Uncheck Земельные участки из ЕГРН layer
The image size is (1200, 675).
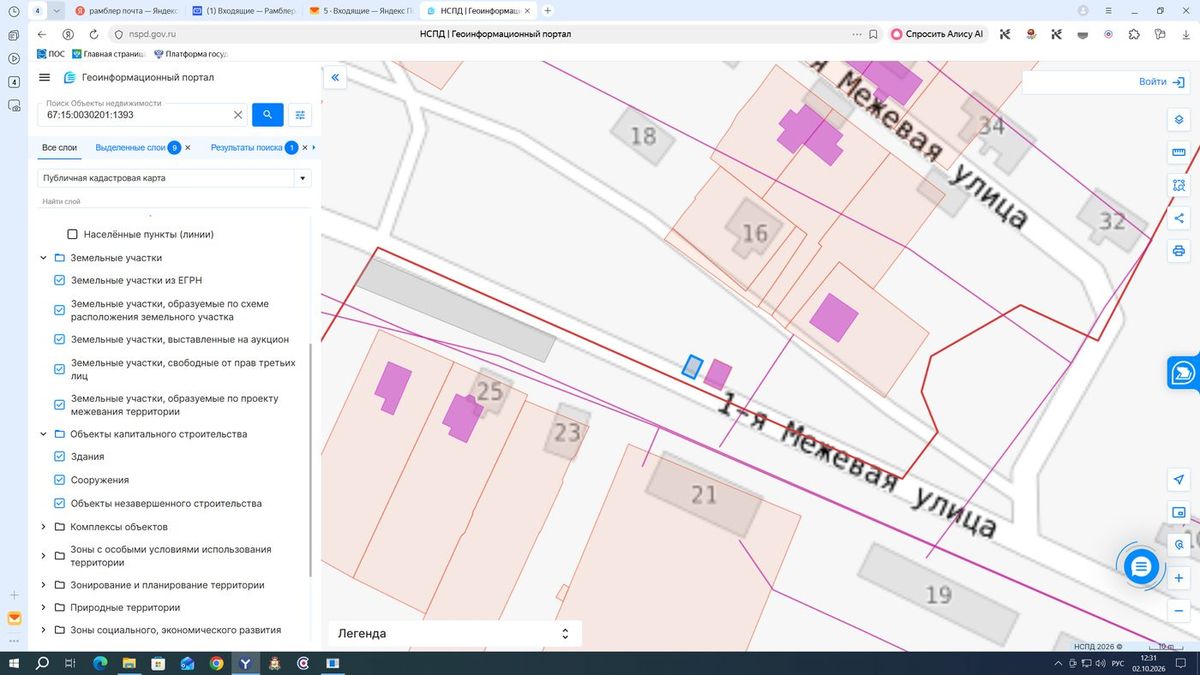tap(59, 281)
